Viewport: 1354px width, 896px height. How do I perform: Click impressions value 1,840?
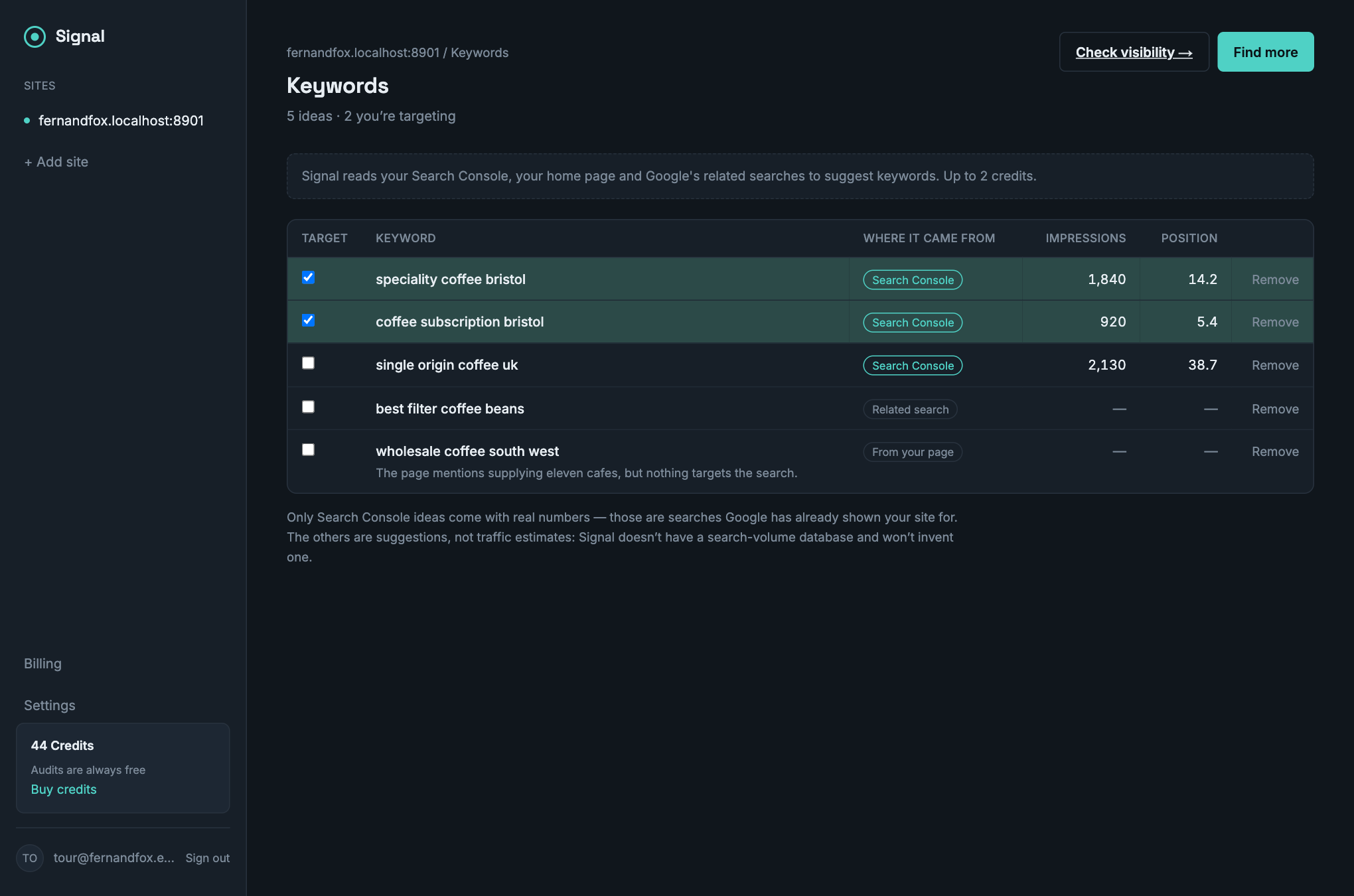(1106, 279)
